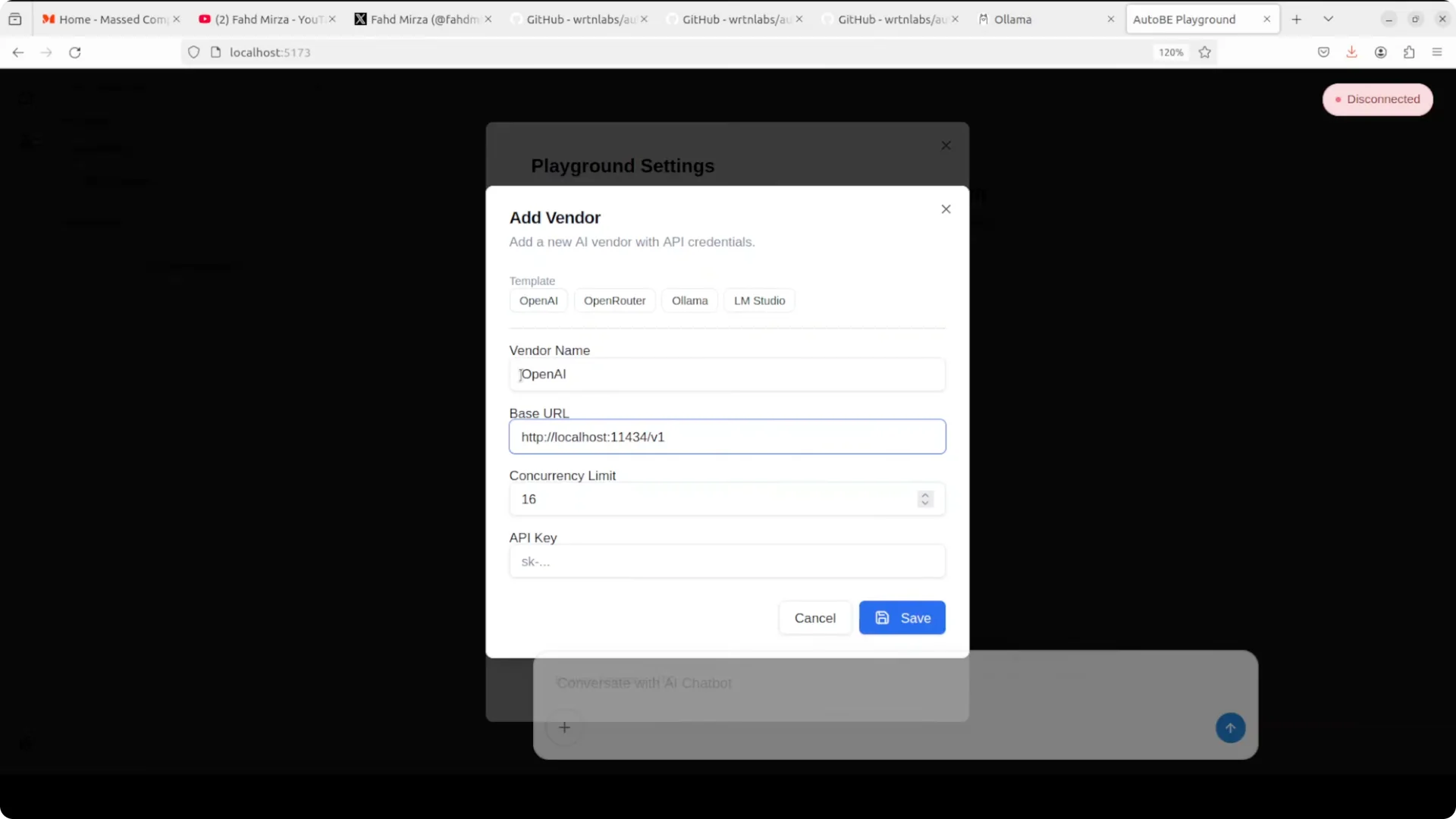1456x819 pixels.
Task: Open a new browser tab
Action: point(1297,20)
